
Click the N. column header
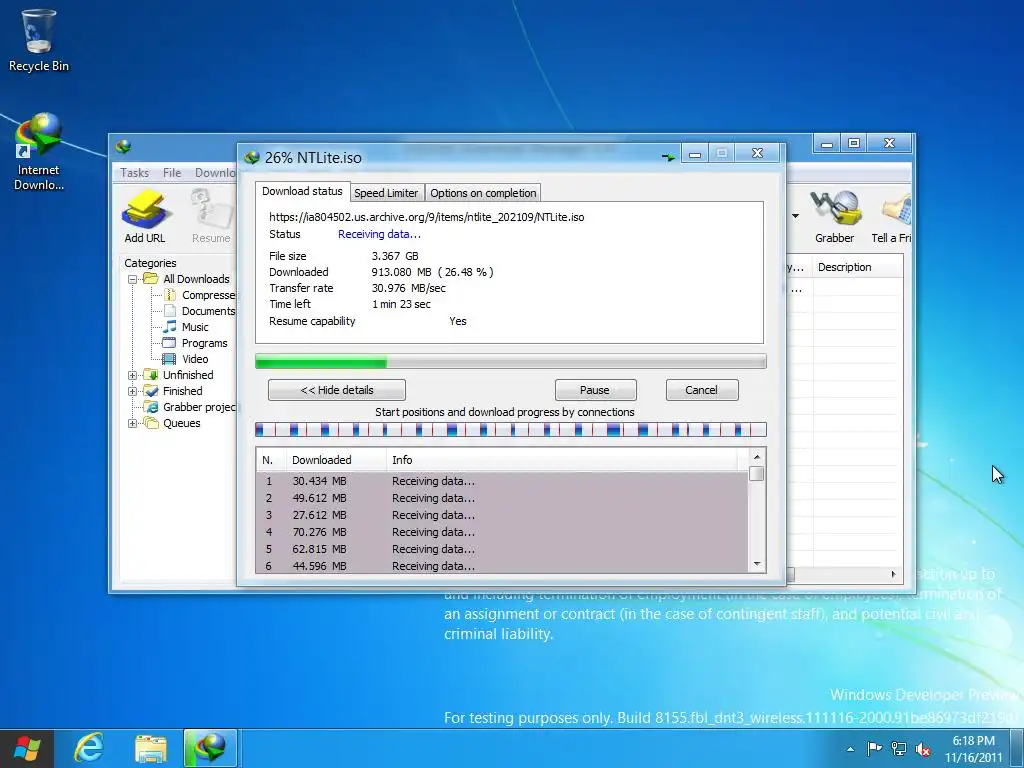[271, 460]
